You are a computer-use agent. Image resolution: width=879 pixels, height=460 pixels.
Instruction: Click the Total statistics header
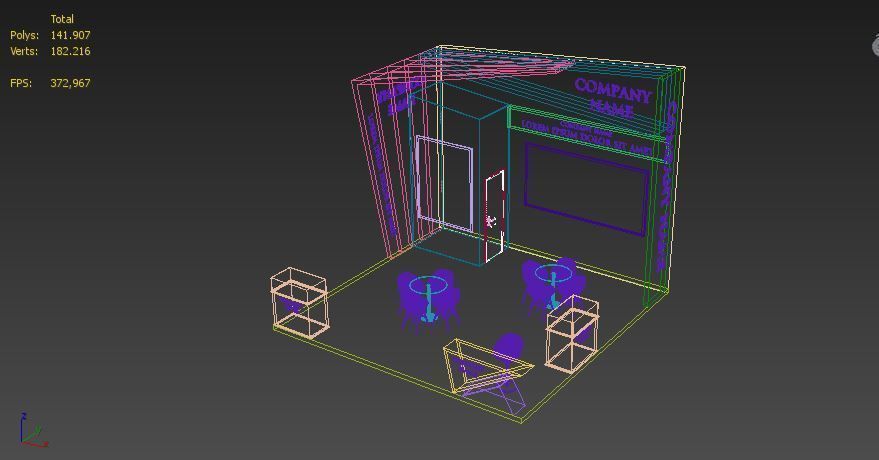click(62, 19)
